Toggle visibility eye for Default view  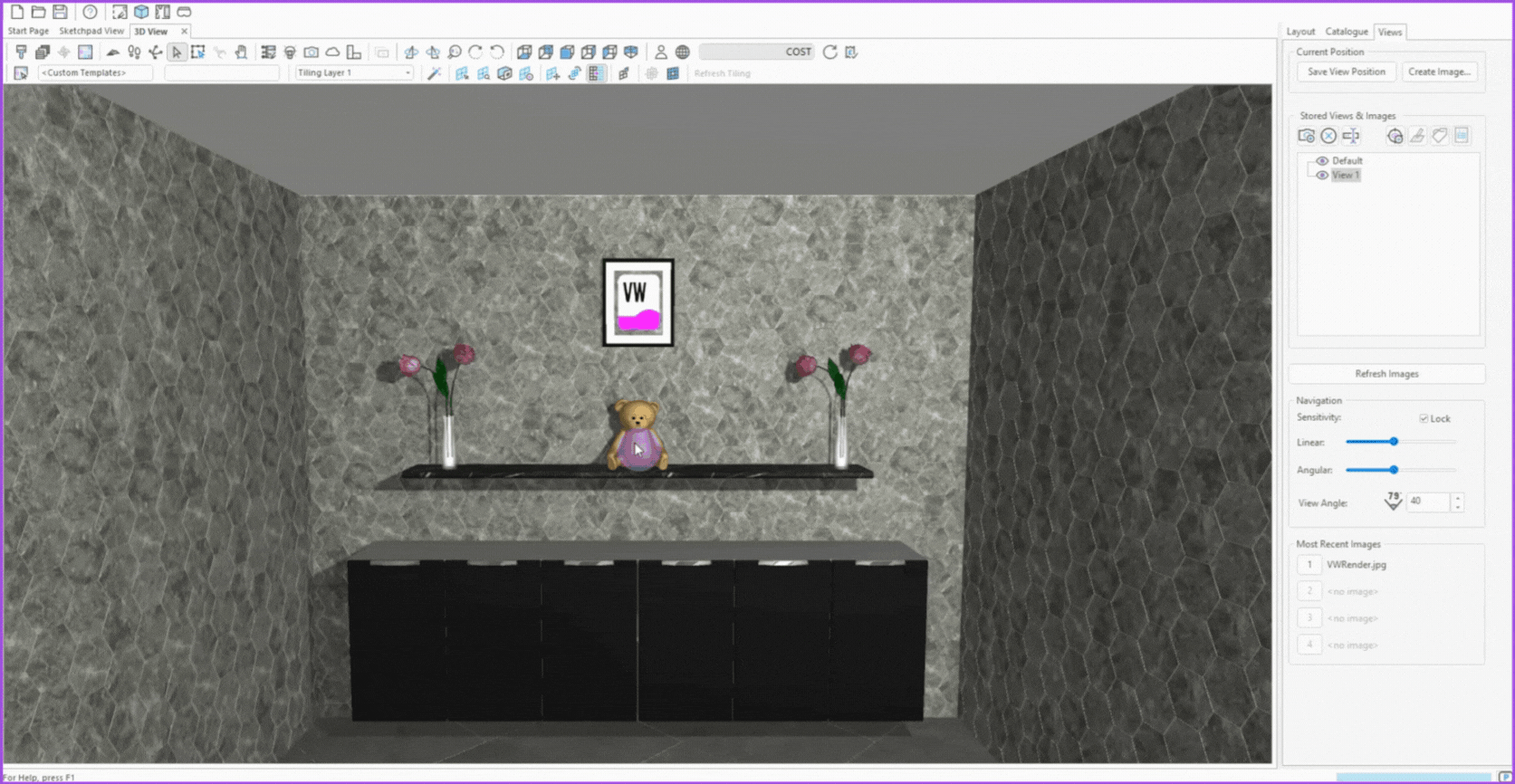[1322, 161]
